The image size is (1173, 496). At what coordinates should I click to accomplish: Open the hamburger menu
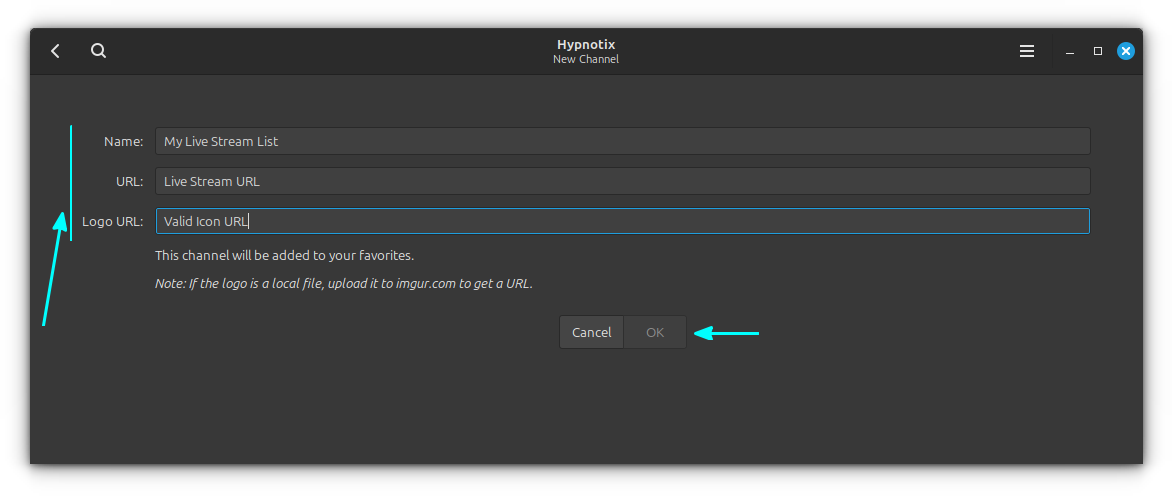[1026, 51]
